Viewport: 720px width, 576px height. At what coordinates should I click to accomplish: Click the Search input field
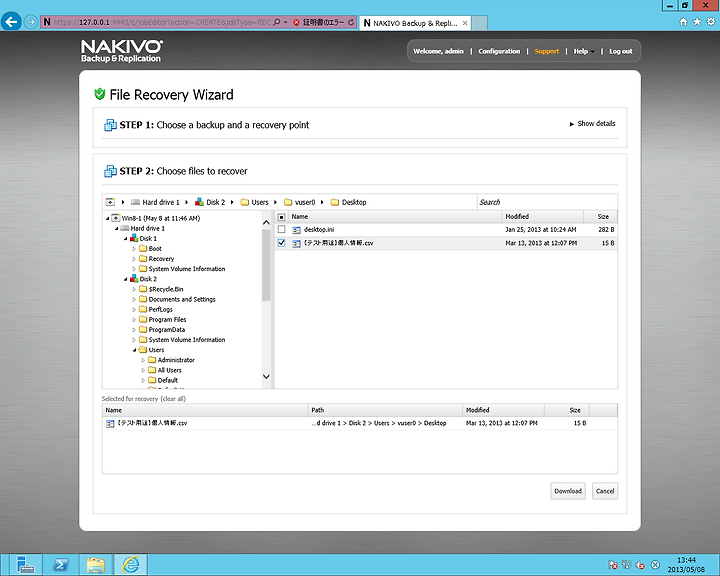click(547, 202)
